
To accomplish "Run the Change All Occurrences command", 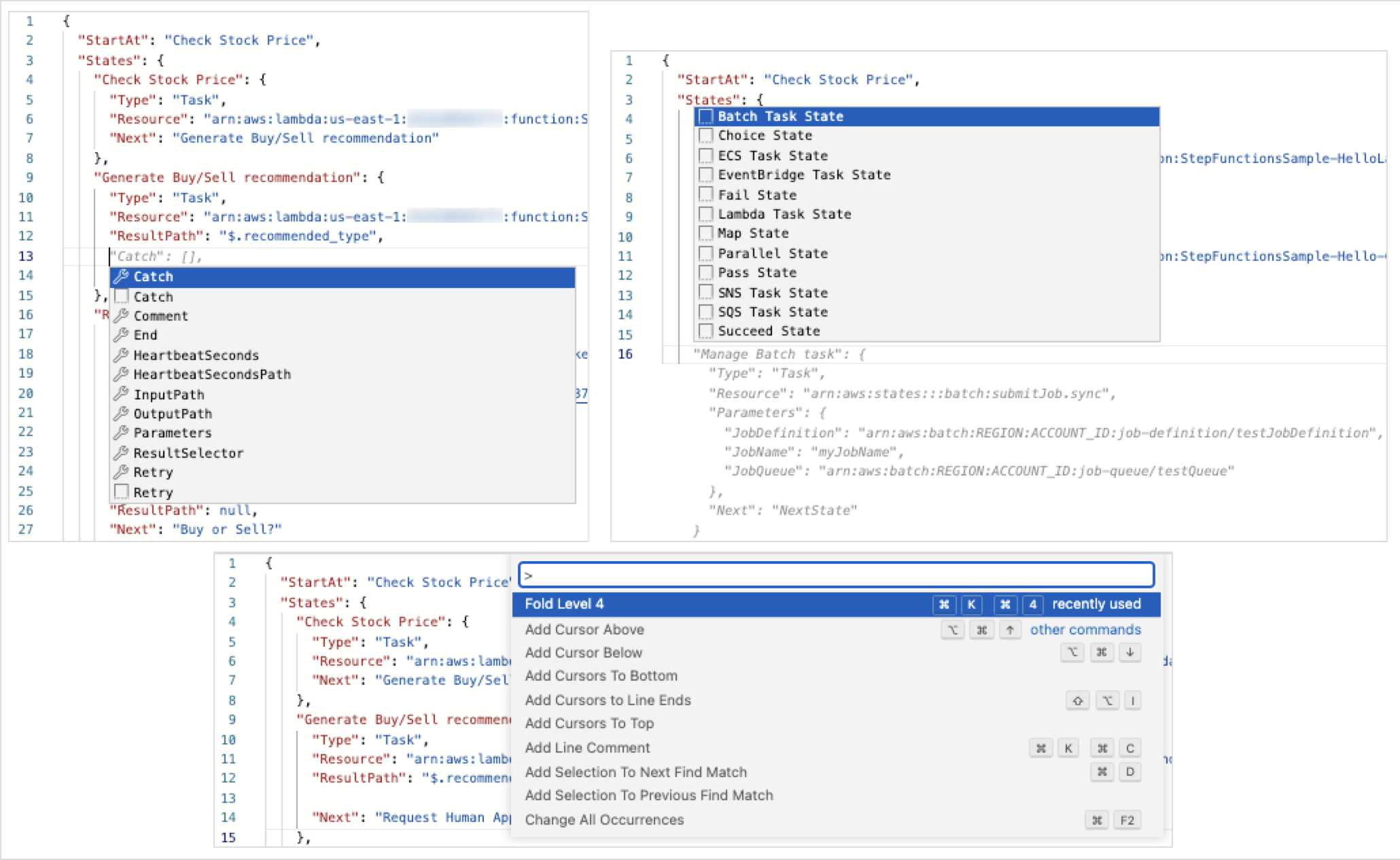I will tap(836, 820).
